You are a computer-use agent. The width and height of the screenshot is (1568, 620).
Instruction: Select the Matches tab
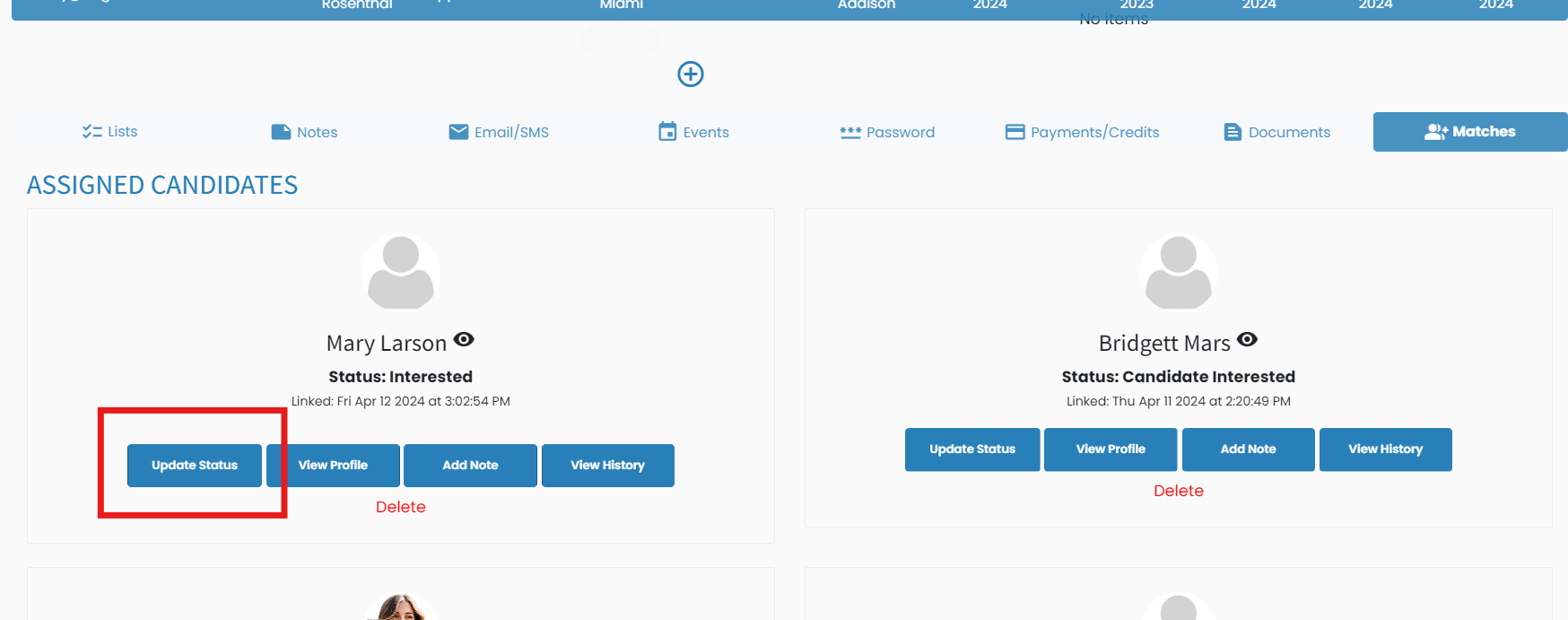[x=1470, y=132]
